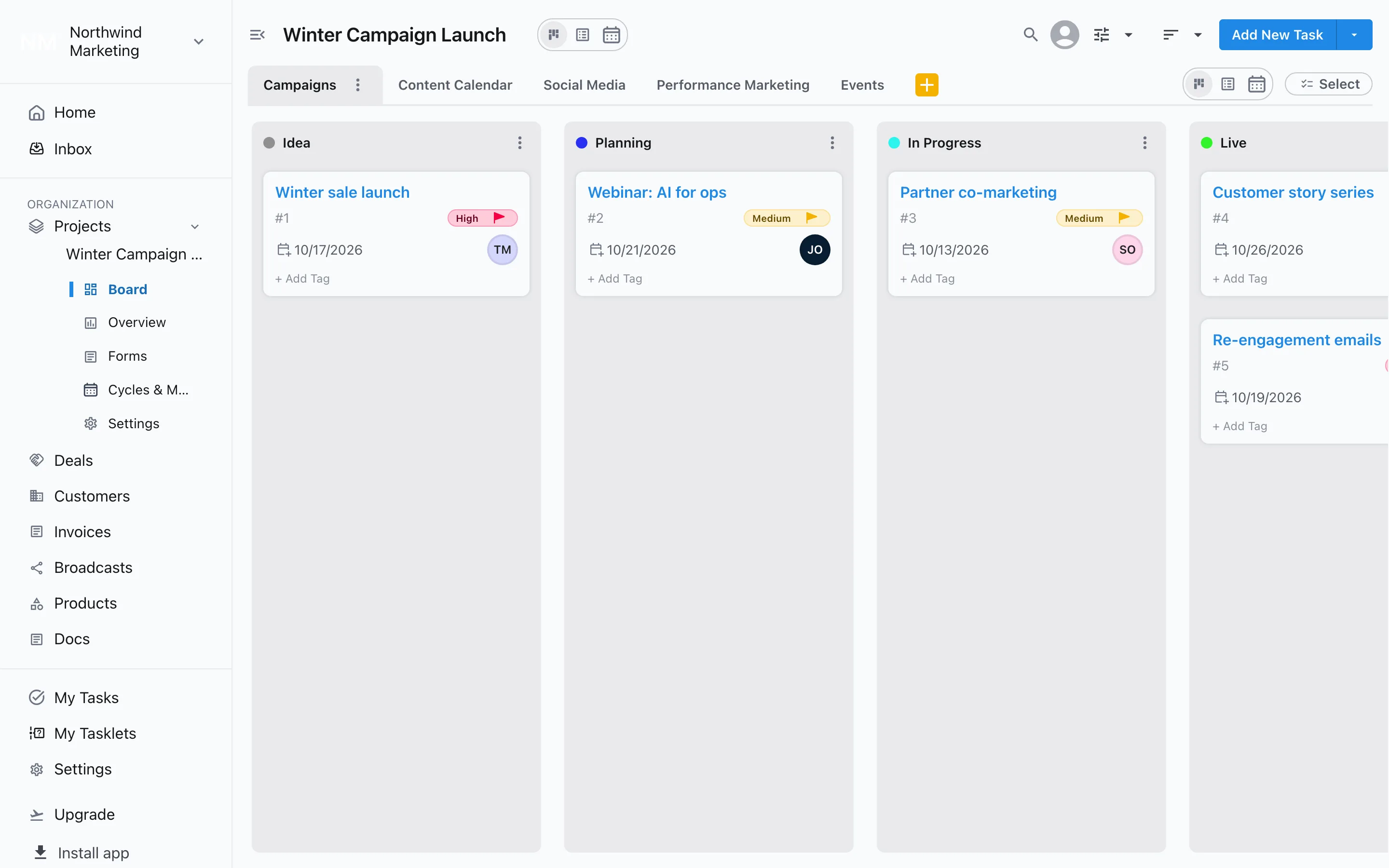Click the JO assignee avatar
The width and height of the screenshot is (1389, 868).
click(x=815, y=250)
